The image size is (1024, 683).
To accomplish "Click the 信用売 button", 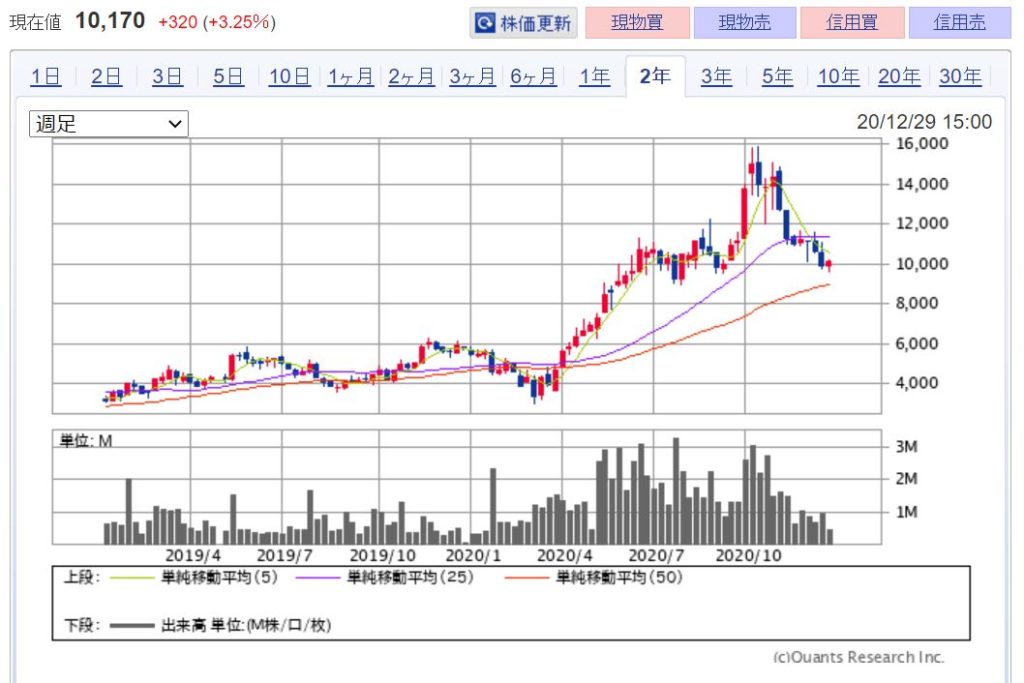I will [x=959, y=23].
